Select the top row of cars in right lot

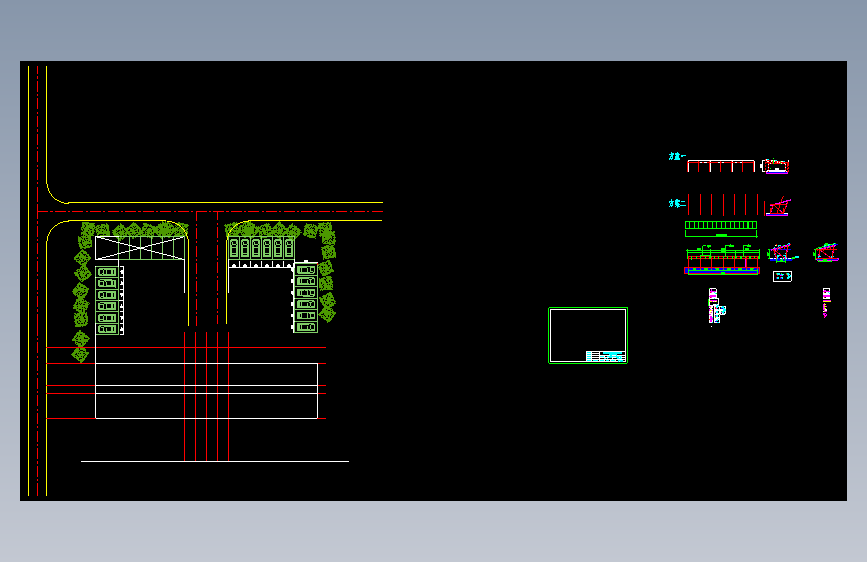point(261,248)
